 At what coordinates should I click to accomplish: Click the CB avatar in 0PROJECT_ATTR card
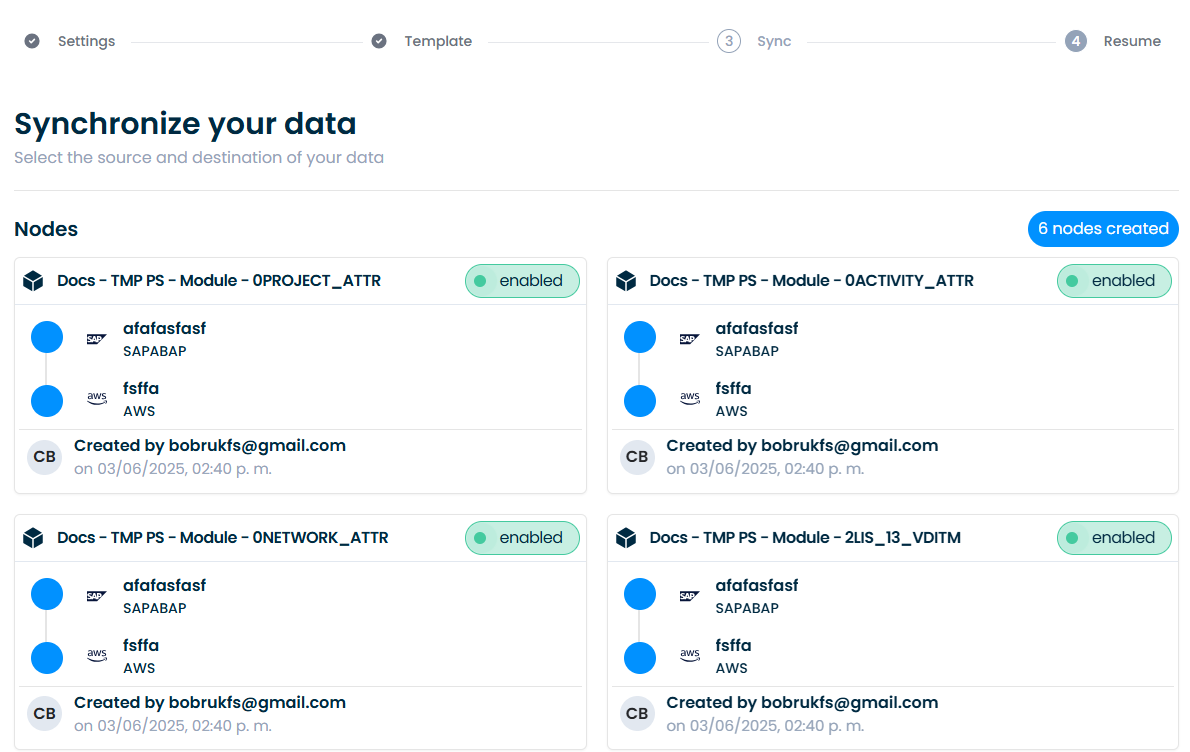[45, 457]
